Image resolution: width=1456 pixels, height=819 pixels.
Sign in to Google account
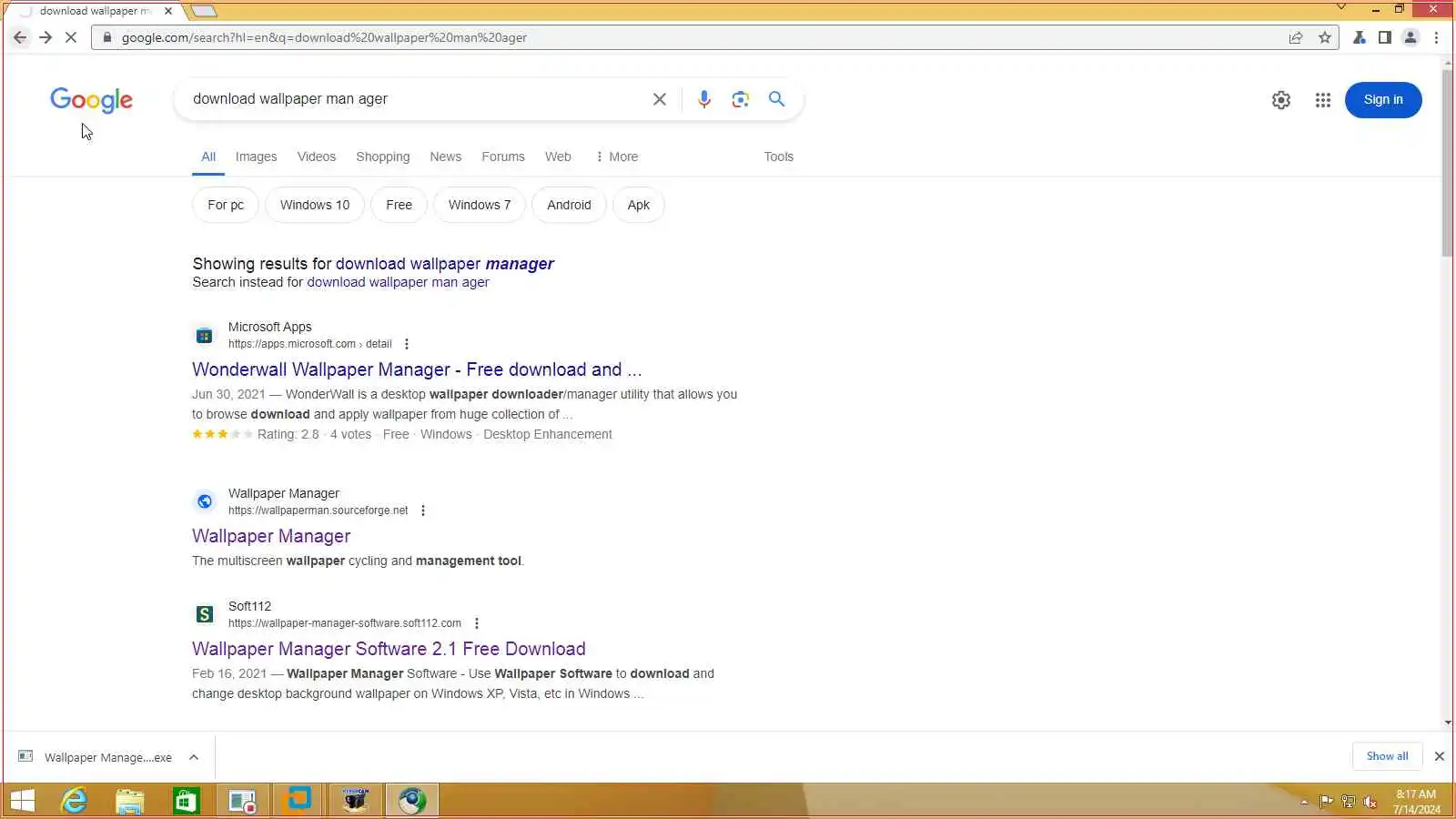point(1383,100)
